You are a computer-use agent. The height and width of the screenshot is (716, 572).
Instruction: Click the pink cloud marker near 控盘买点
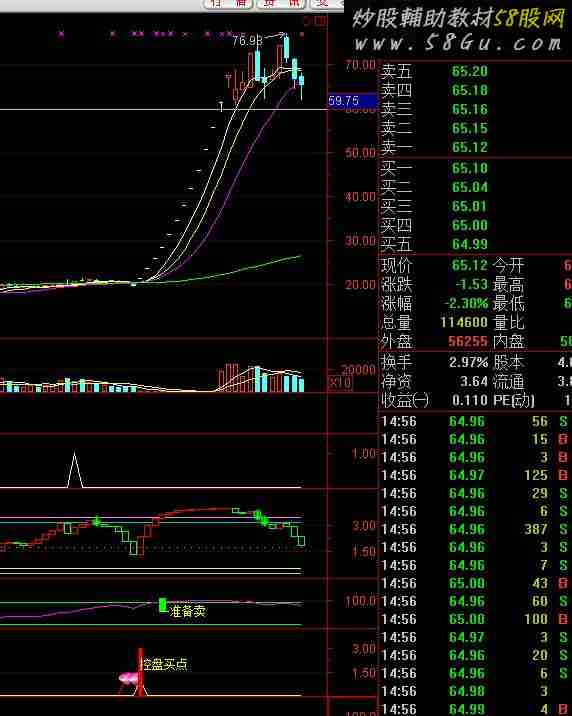(128, 678)
